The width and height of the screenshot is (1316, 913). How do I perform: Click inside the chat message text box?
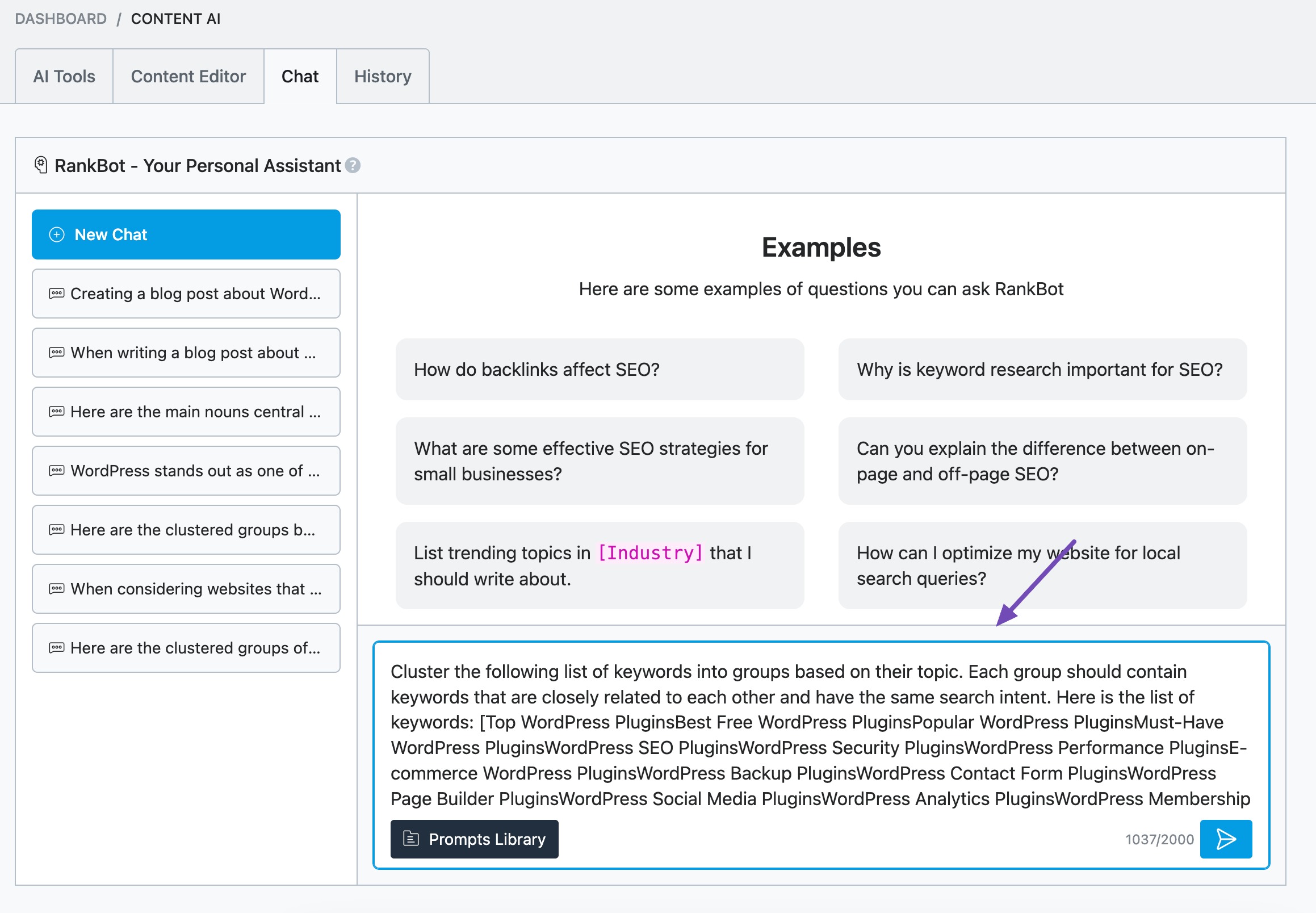[x=820, y=734]
